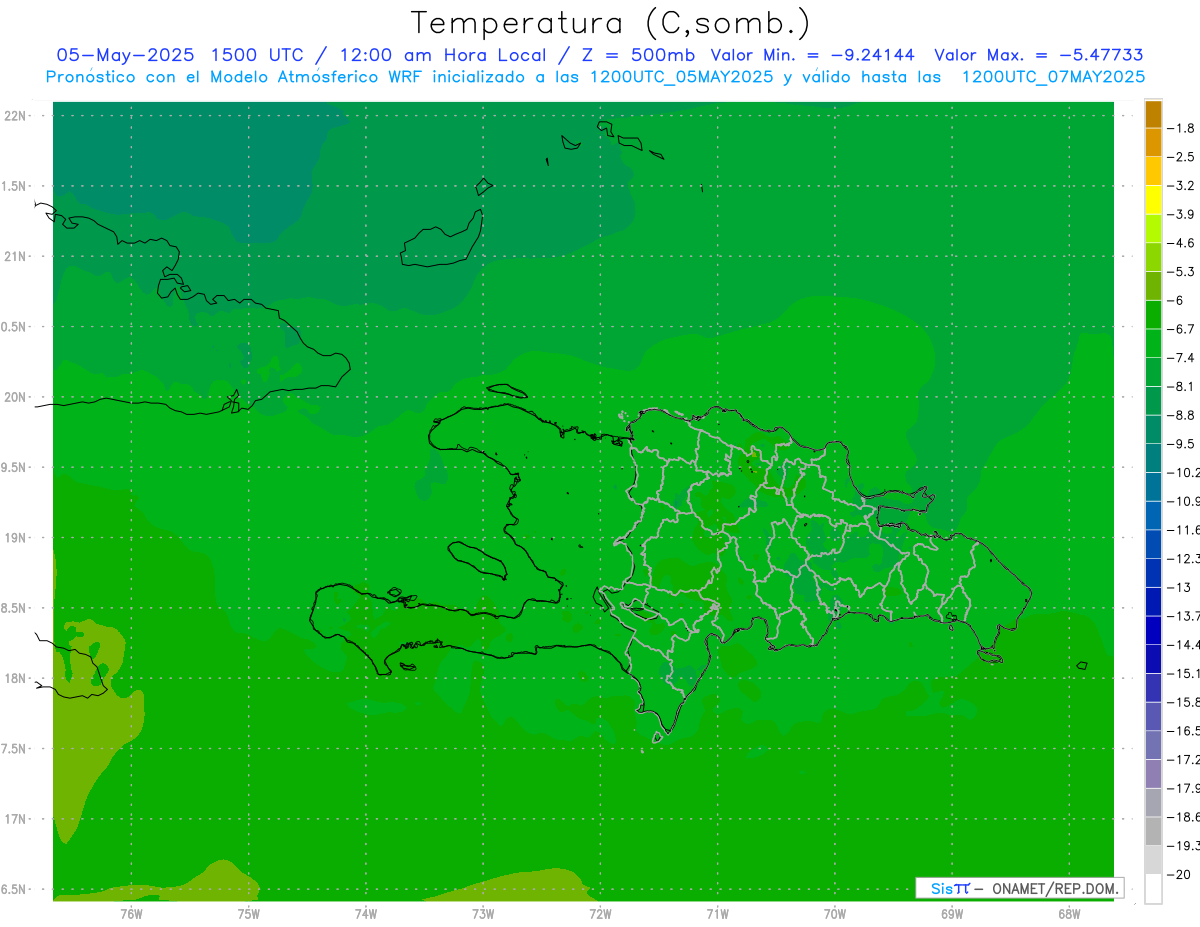Pick the yellow swatch between -3.2 and -3.9

coord(1153,200)
